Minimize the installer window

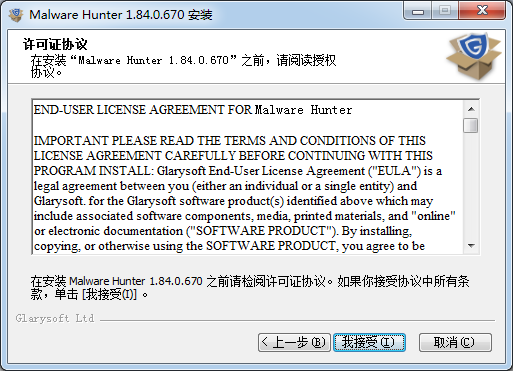(x=418, y=11)
